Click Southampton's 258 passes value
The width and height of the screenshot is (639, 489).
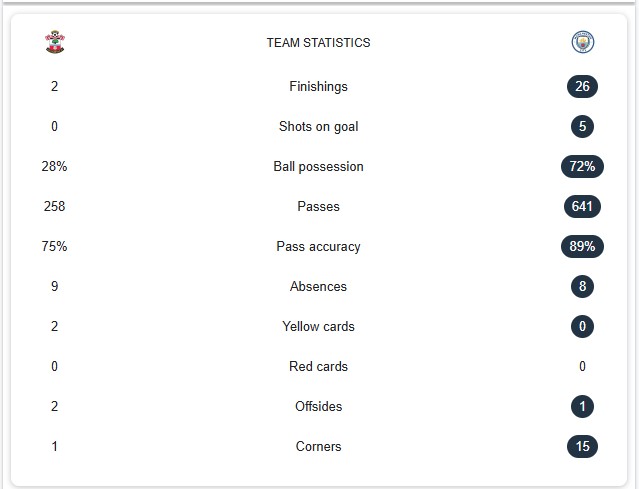(x=55, y=206)
